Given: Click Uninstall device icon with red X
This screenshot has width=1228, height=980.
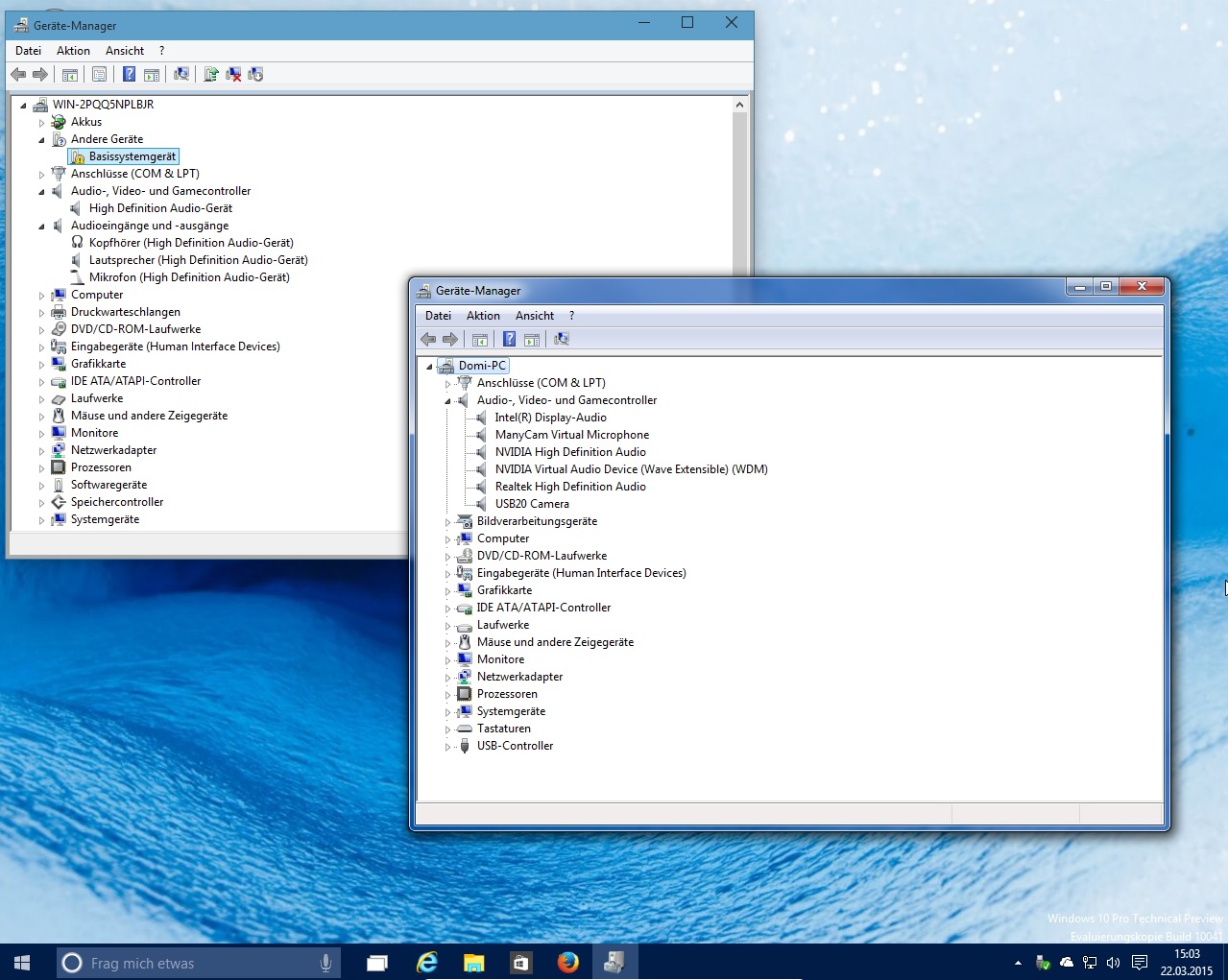Looking at the screenshot, I should [x=233, y=75].
